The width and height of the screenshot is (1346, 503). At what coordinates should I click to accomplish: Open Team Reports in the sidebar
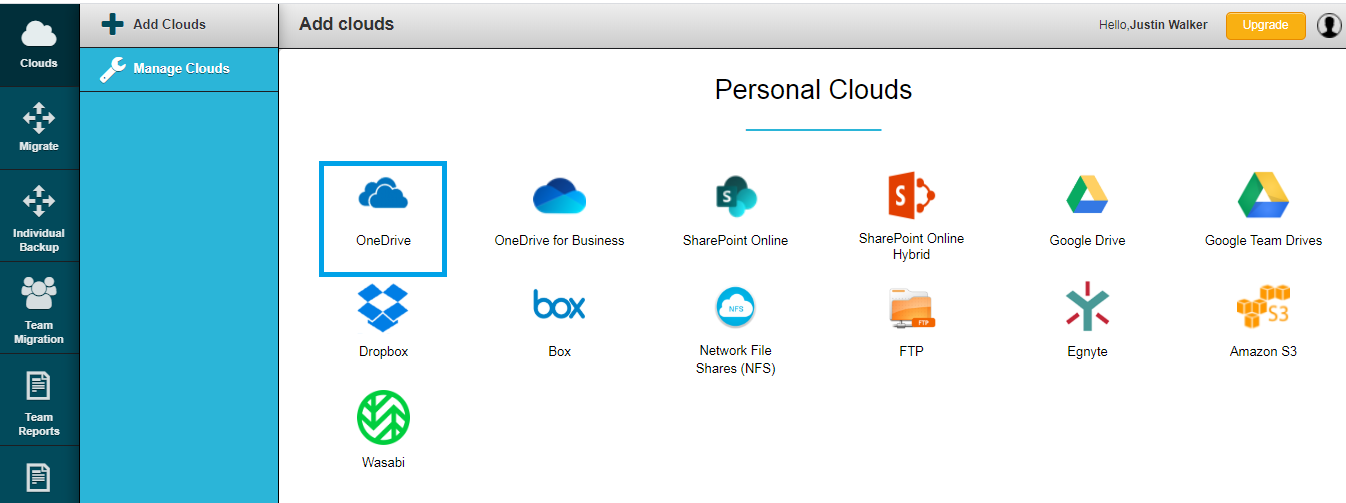39,400
